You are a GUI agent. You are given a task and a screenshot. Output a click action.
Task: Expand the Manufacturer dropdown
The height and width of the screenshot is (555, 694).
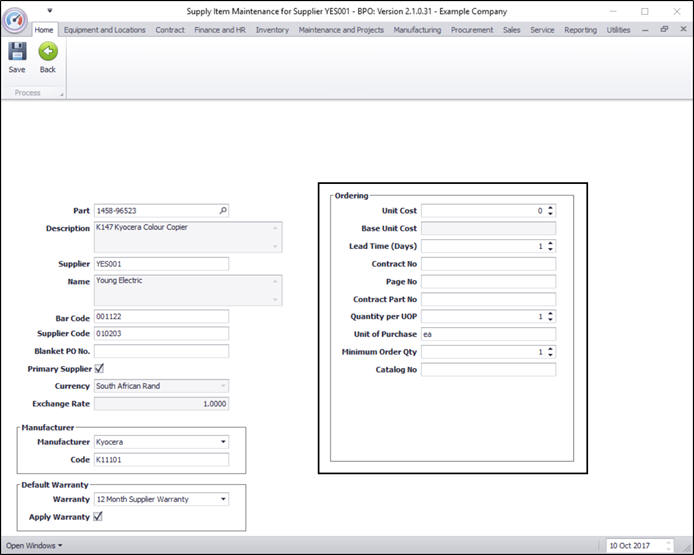coord(223,442)
